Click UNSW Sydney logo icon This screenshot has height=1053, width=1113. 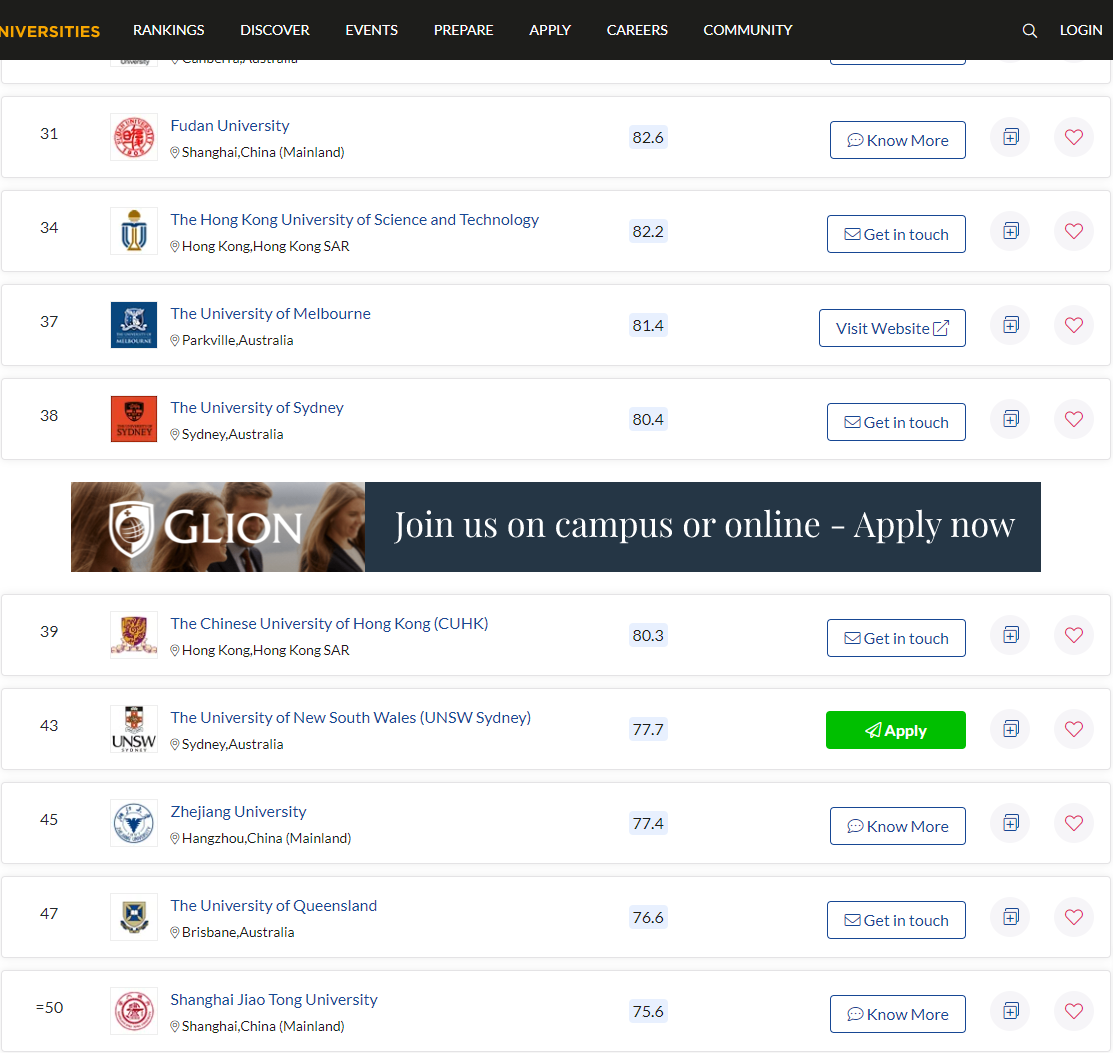click(134, 729)
